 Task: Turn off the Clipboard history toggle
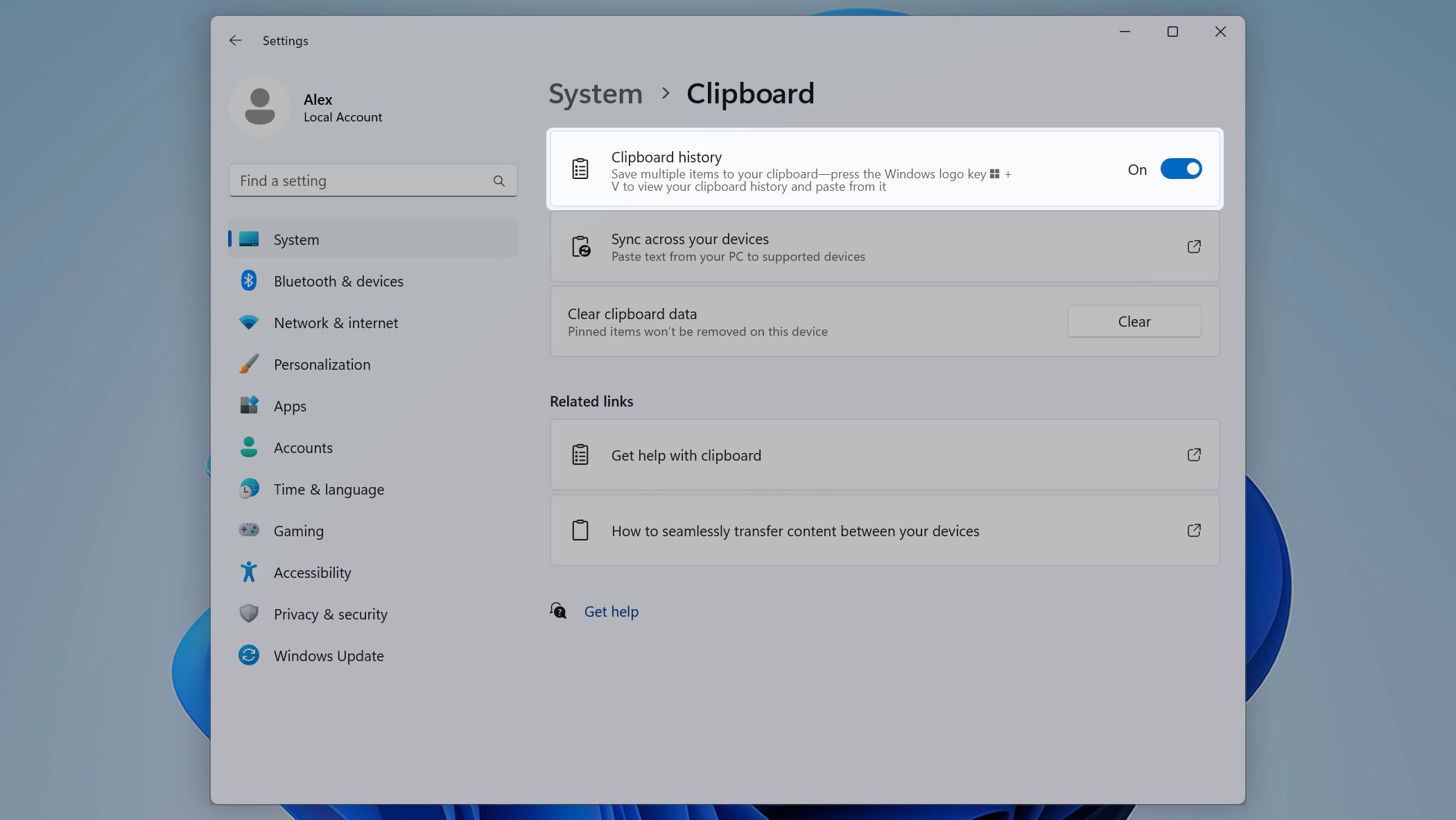tap(1181, 169)
